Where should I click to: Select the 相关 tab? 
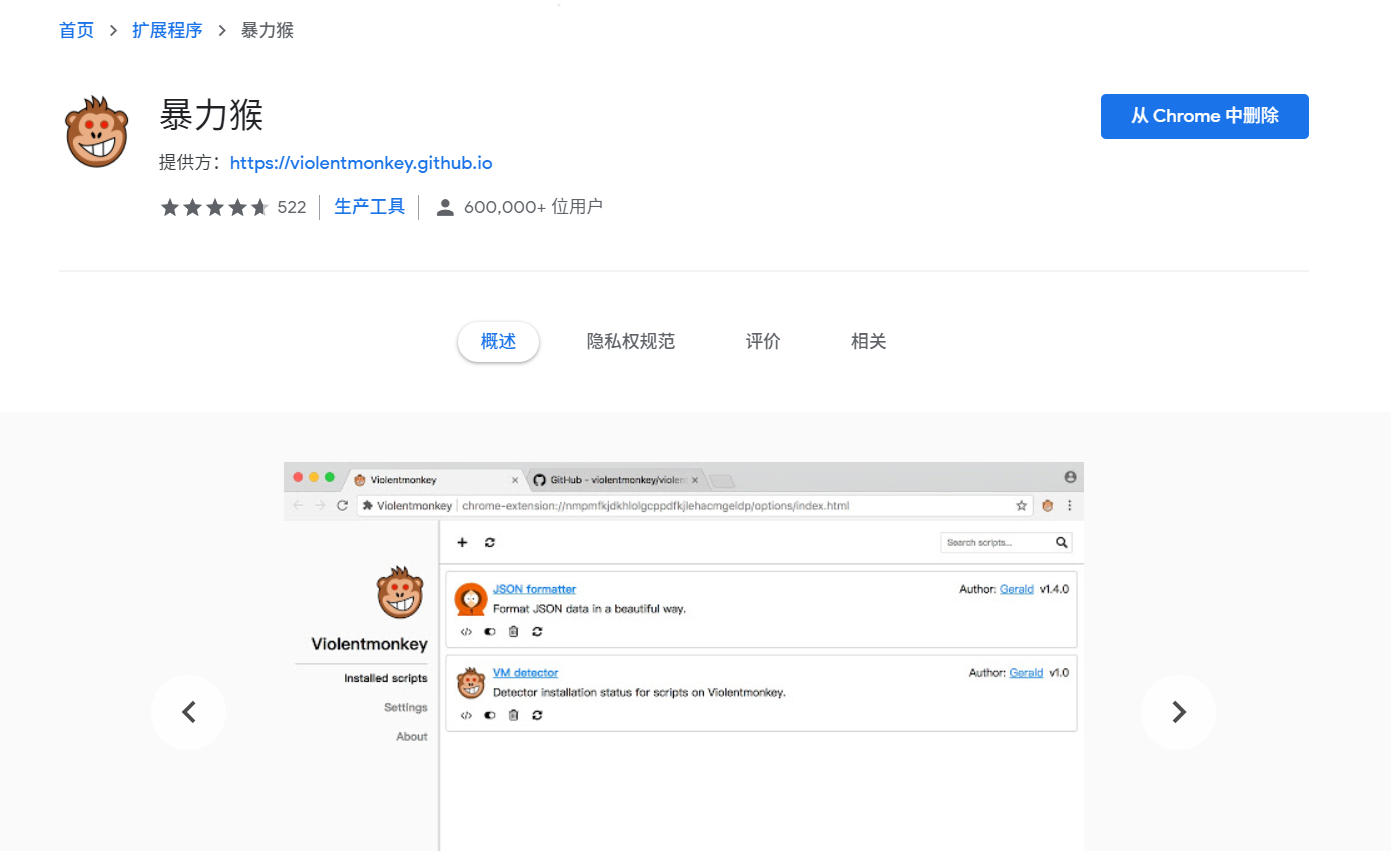pyautogui.click(x=869, y=342)
